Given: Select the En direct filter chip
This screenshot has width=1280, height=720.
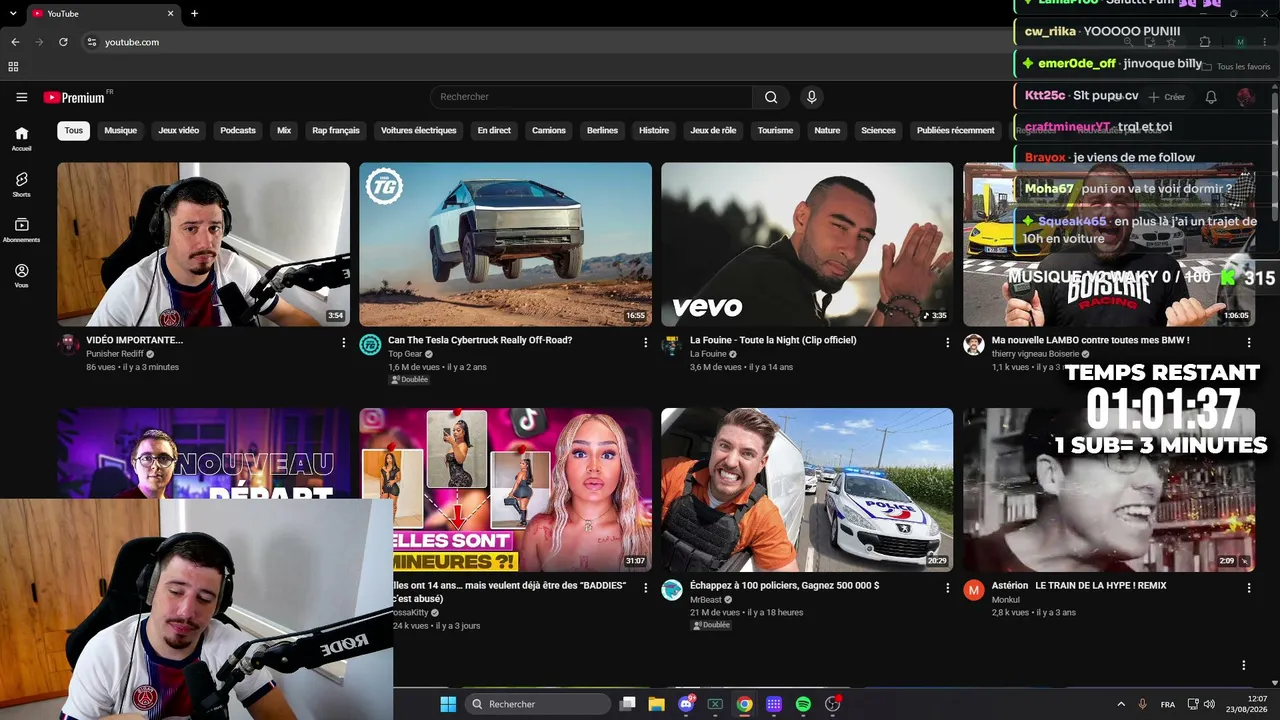Looking at the screenshot, I should (x=494, y=130).
